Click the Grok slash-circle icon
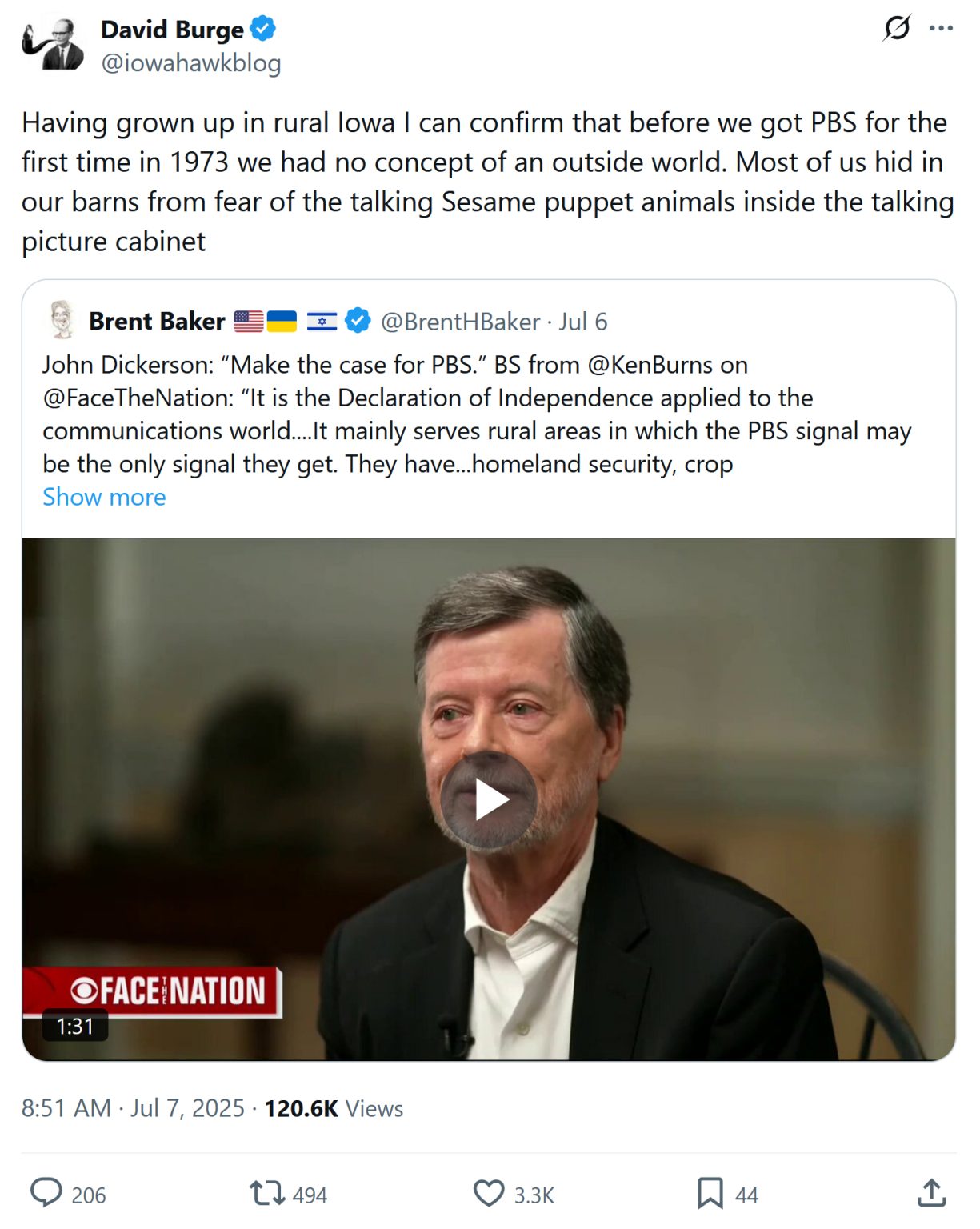This screenshot has width=980, height=1229. 897,28
